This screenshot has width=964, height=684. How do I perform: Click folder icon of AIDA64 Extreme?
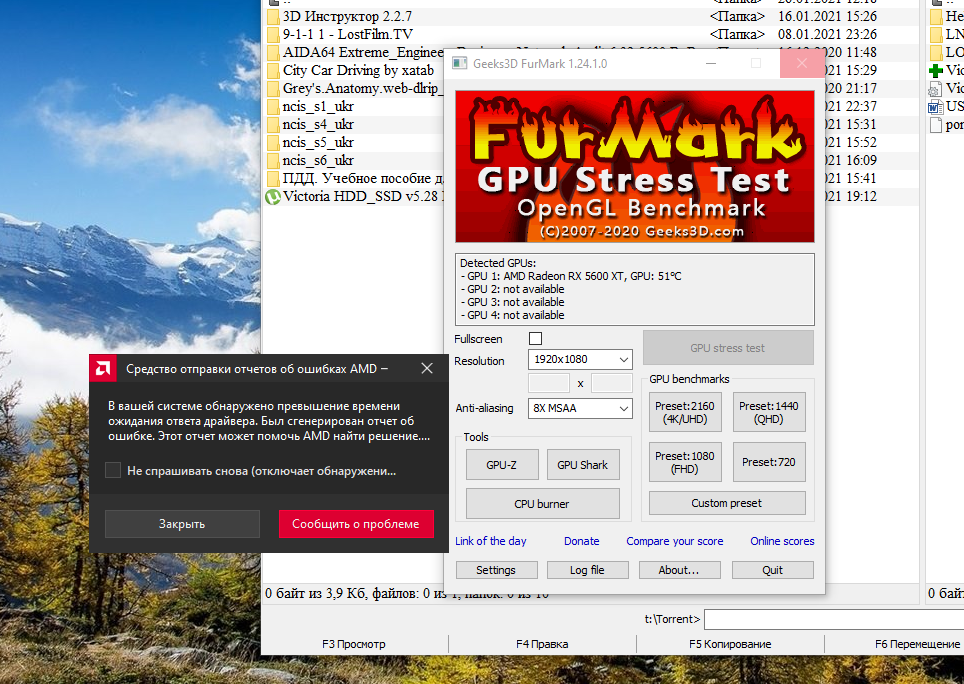(273, 53)
